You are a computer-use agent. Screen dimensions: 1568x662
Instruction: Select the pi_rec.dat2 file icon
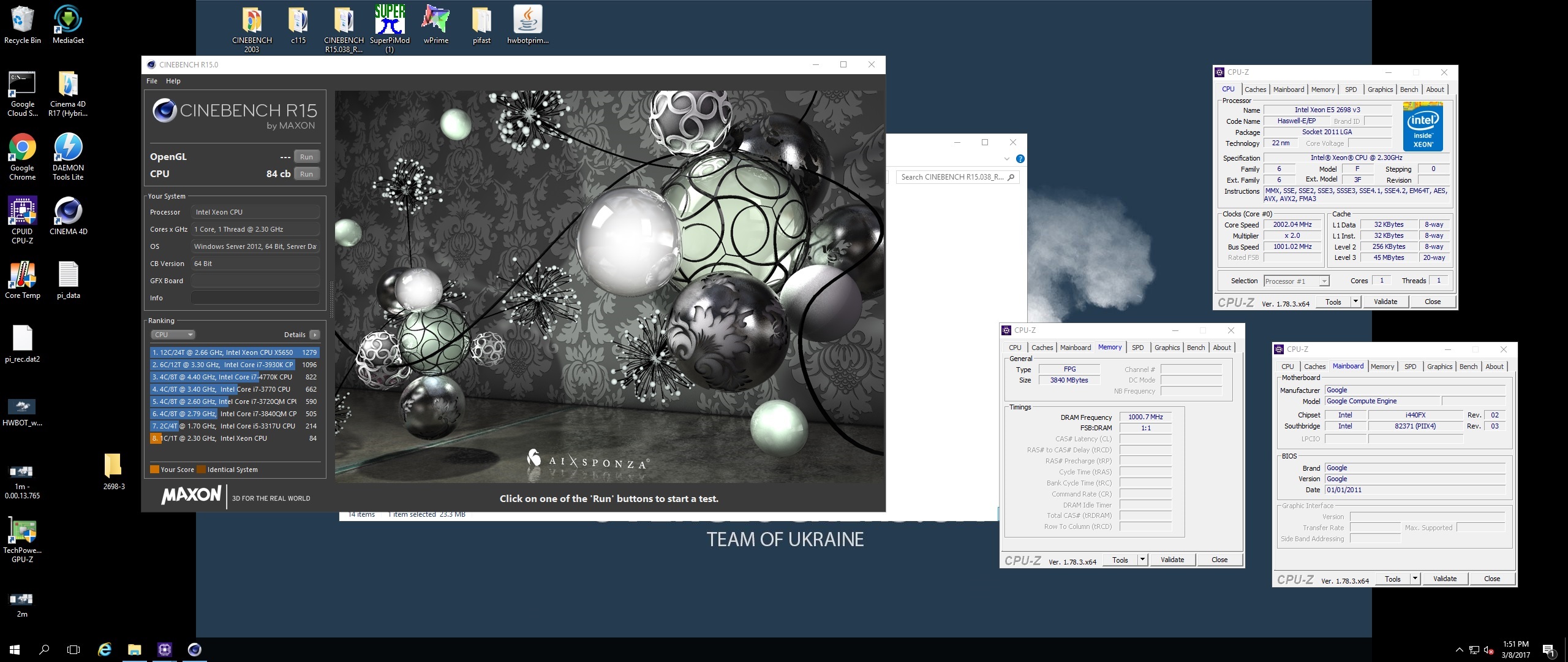pos(22,344)
